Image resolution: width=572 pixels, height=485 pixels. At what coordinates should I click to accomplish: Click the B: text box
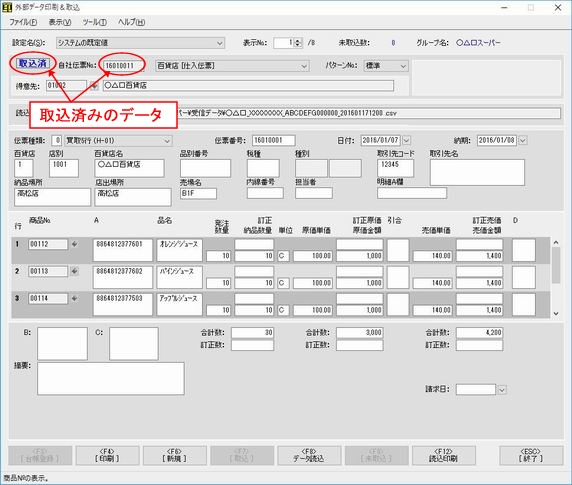62,344
